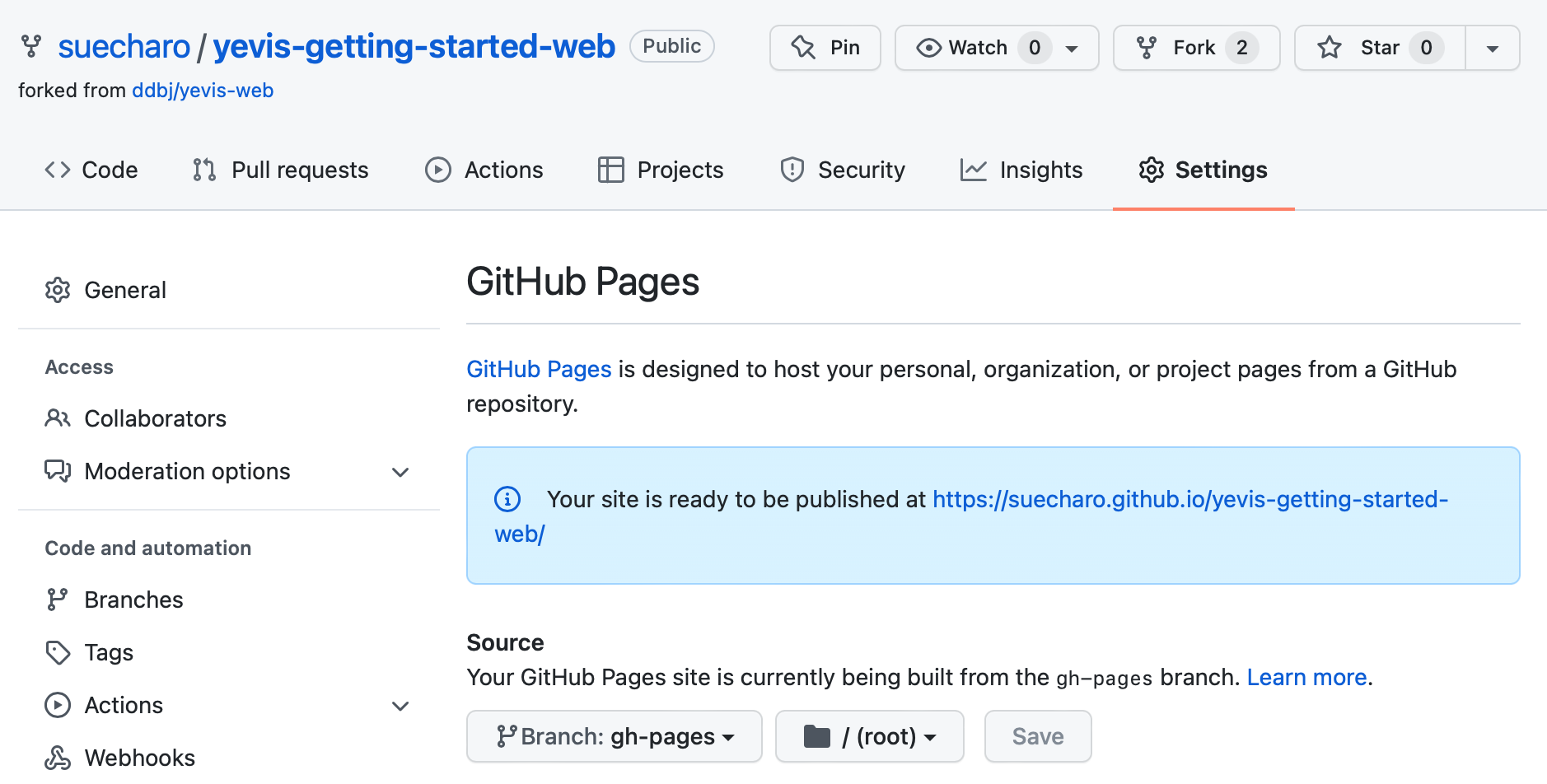Image resolution: width=1547 pixels, height=784 pixels.
Task: Click the Access sidebar heading
Action: tap(79, 367)
